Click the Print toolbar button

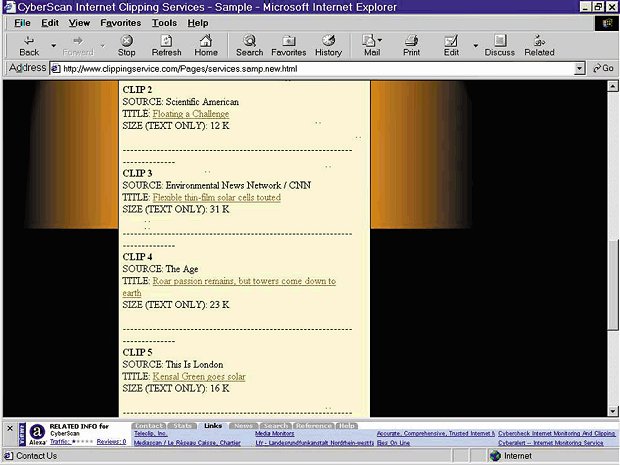point(411,46)
